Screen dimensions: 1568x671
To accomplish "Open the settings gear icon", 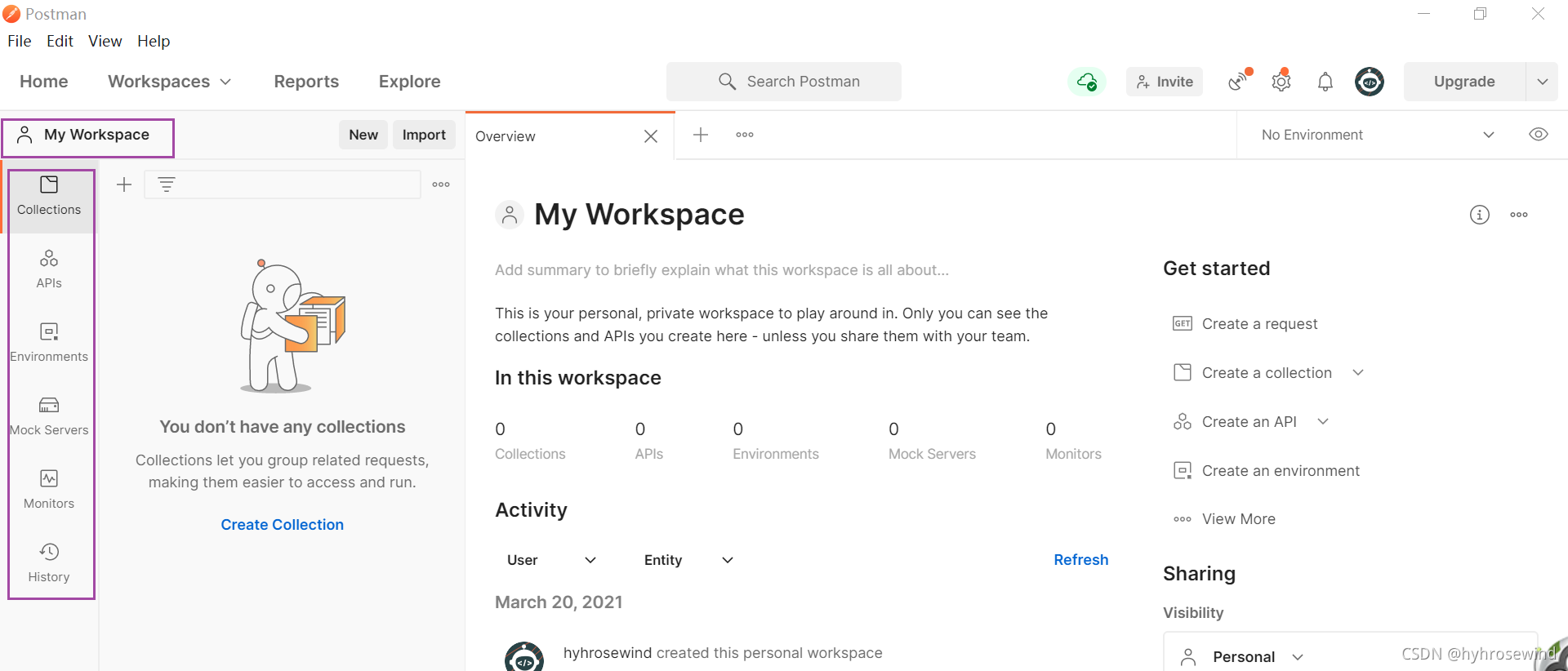I will pos(1281,81).
